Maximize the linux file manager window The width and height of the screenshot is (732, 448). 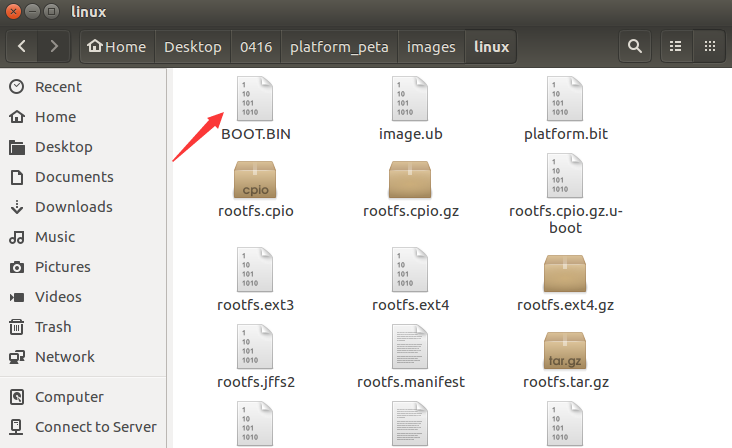[x=51, y=11]
